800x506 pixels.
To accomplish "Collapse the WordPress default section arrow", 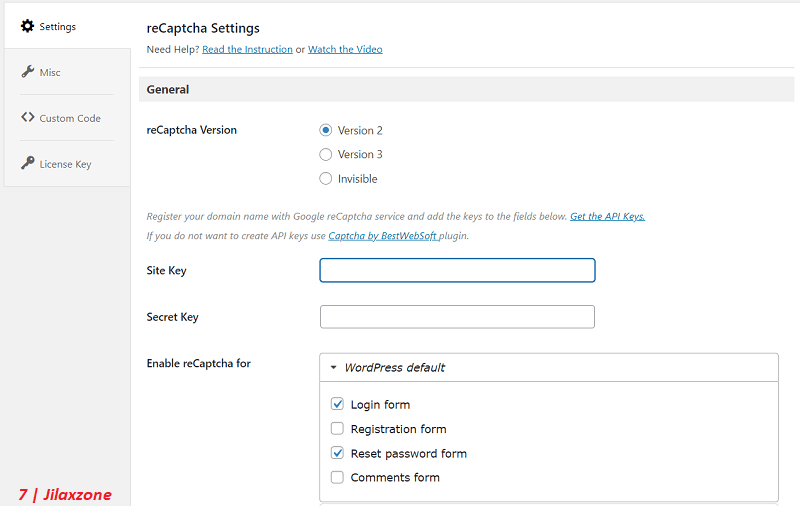I will (x=334, y=367).
